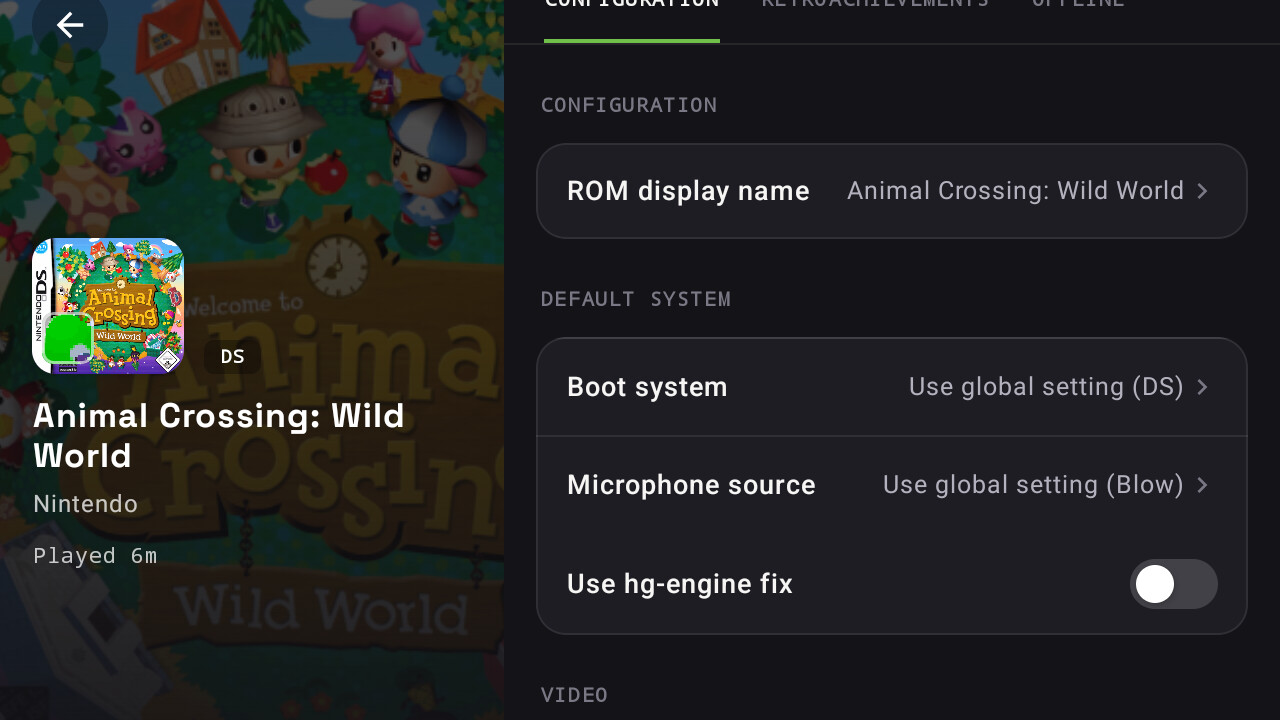
Task: Select the 'Use hg-engine fix' label
Action: (x=680, y=584)
